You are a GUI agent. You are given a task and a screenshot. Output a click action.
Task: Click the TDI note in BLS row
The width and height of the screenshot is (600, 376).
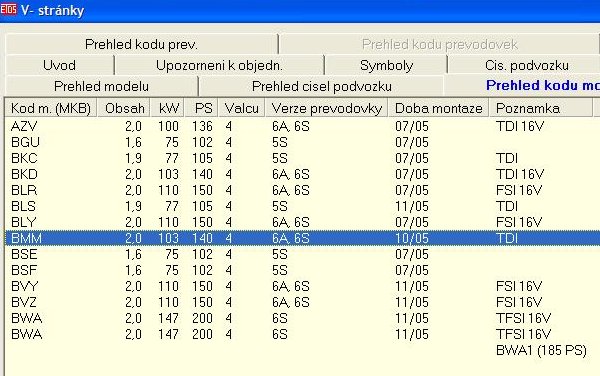507,206
